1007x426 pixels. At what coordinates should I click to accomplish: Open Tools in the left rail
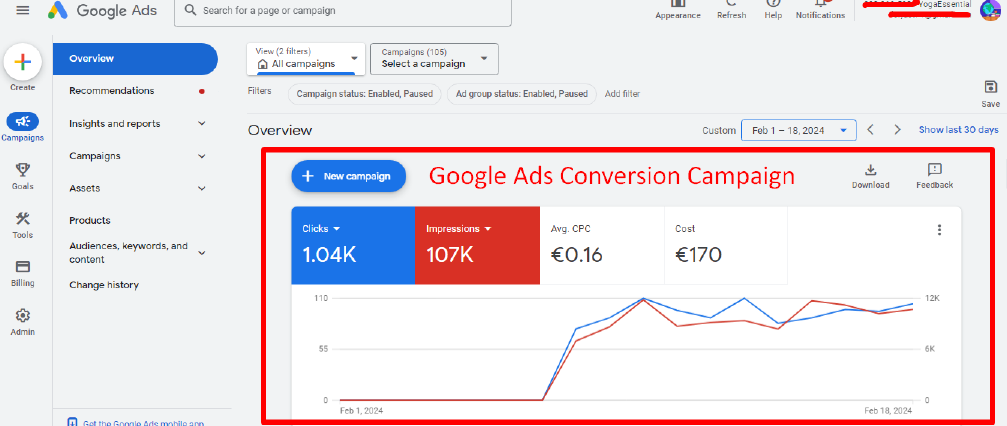coord(22,224)
